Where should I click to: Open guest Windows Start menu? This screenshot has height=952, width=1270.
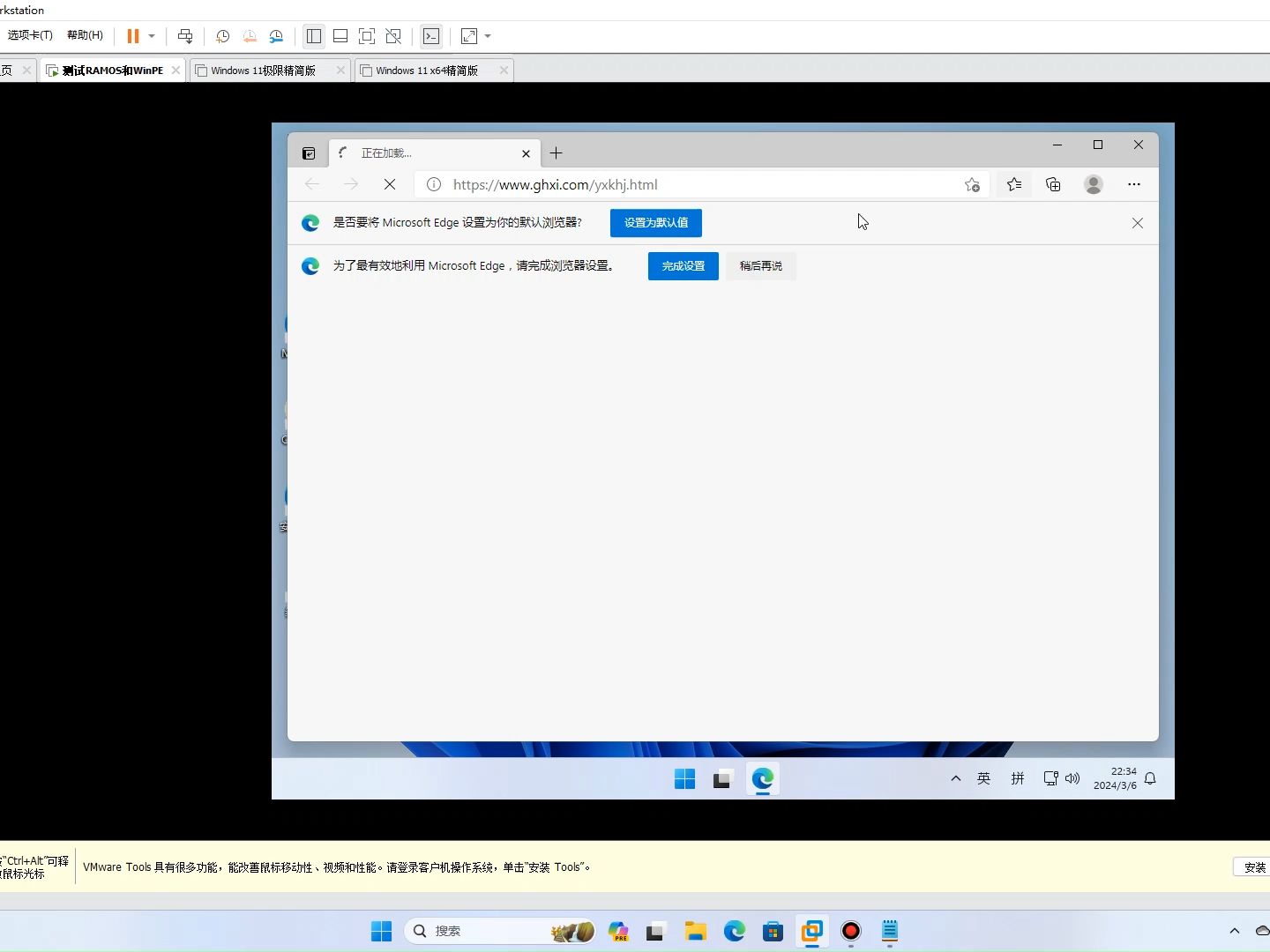[685, 779]
